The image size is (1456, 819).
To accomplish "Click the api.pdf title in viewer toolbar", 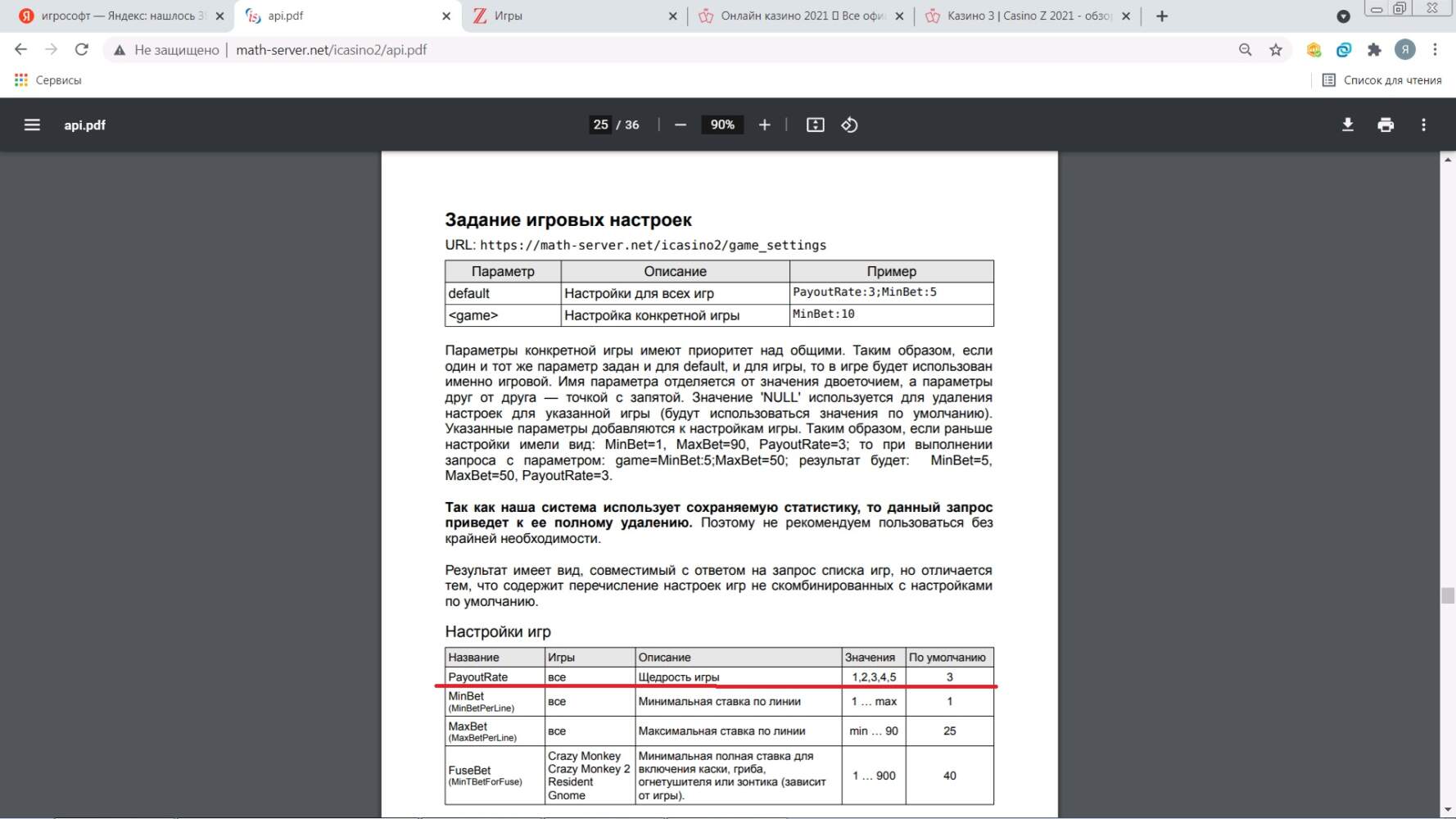I will click(x=85, y=124).
